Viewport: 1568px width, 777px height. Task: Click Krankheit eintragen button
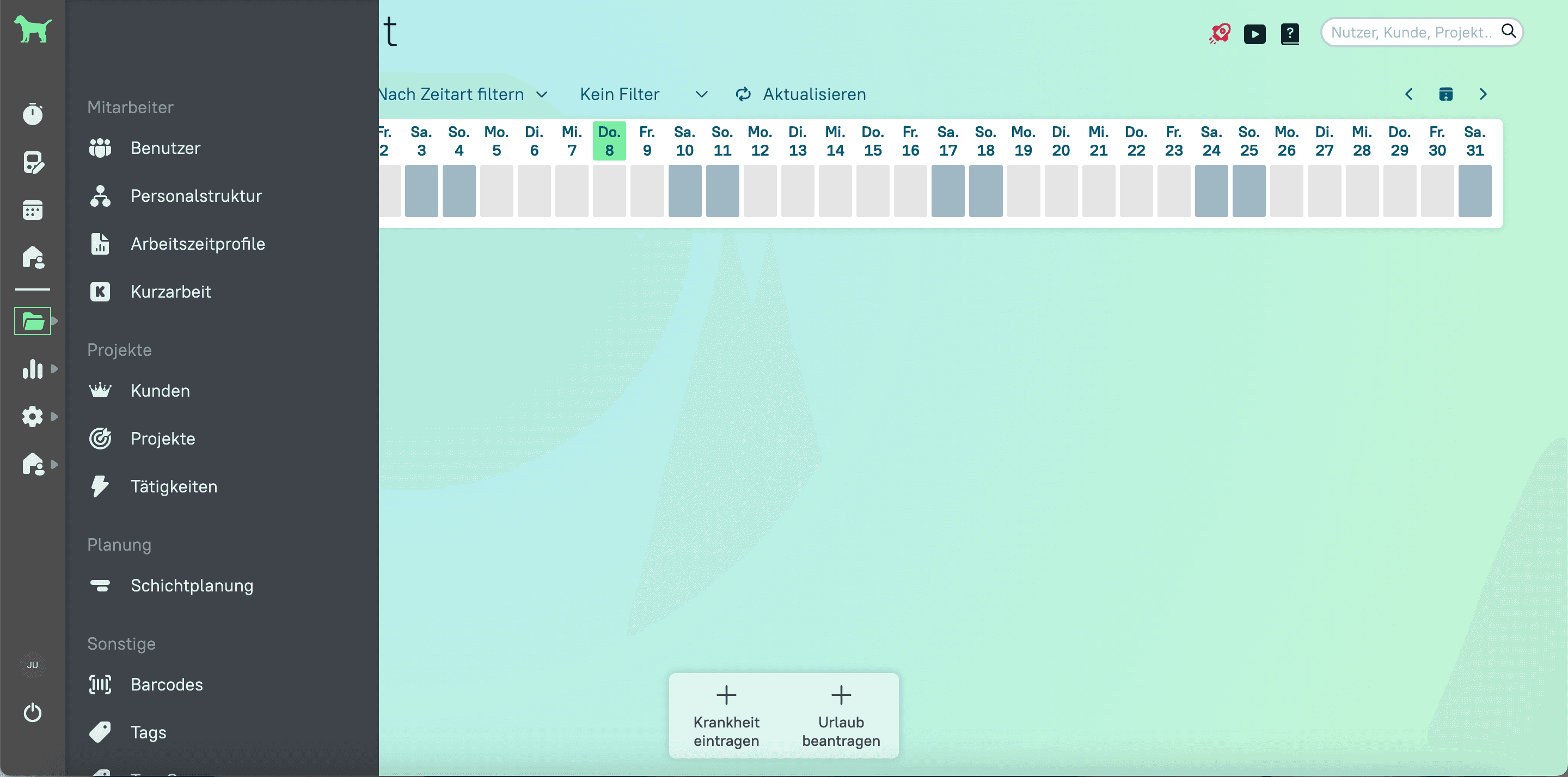(726, 716)
